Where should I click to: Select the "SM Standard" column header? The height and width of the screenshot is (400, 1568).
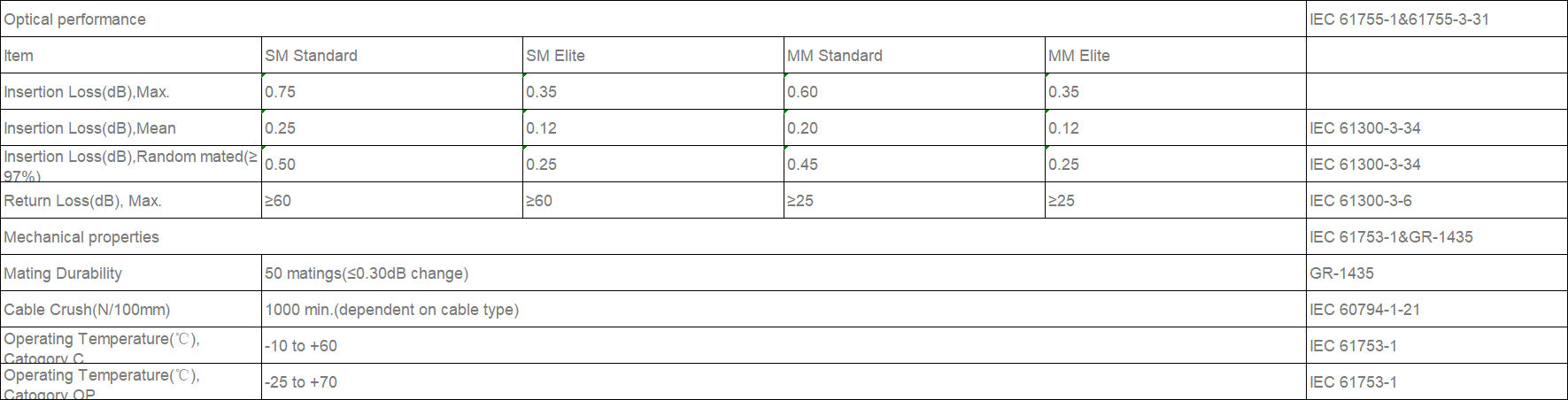coord(311,56)
